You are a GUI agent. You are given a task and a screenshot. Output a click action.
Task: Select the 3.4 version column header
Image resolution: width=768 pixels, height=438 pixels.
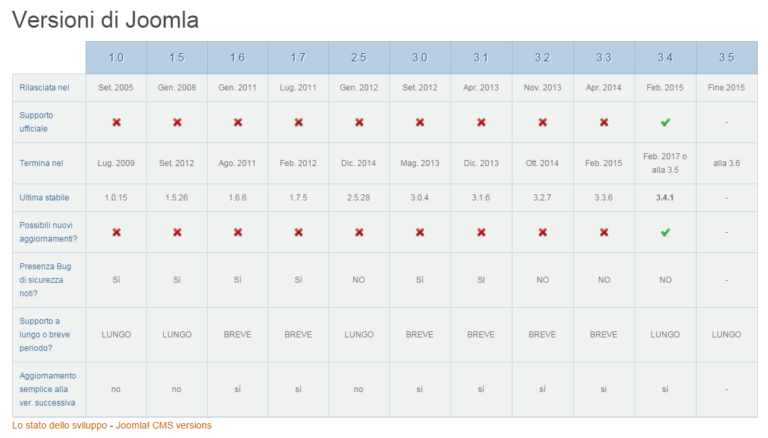coord(665,57)
